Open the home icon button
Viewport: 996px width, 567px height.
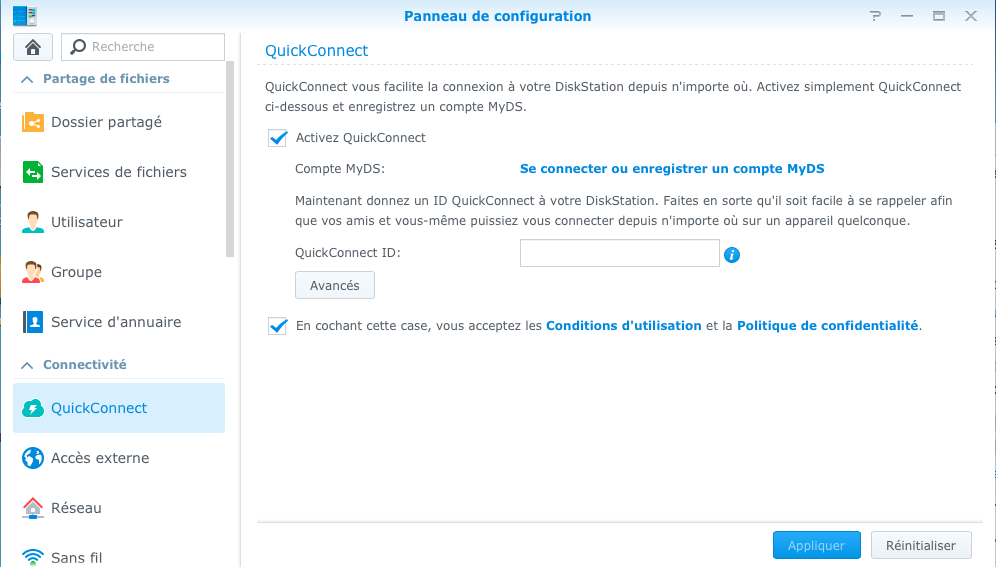coord(33,47)
